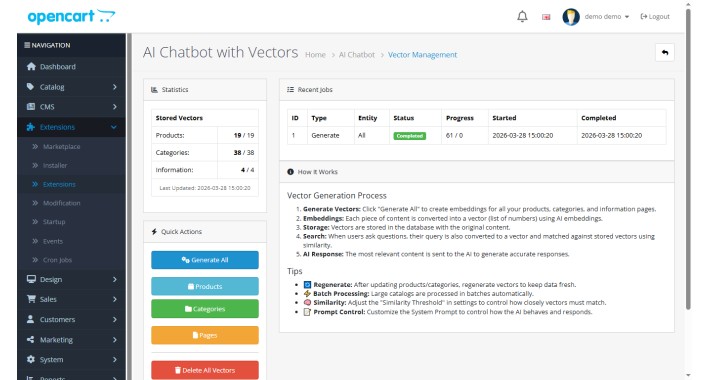Click the back arrow button at top right

665,53
